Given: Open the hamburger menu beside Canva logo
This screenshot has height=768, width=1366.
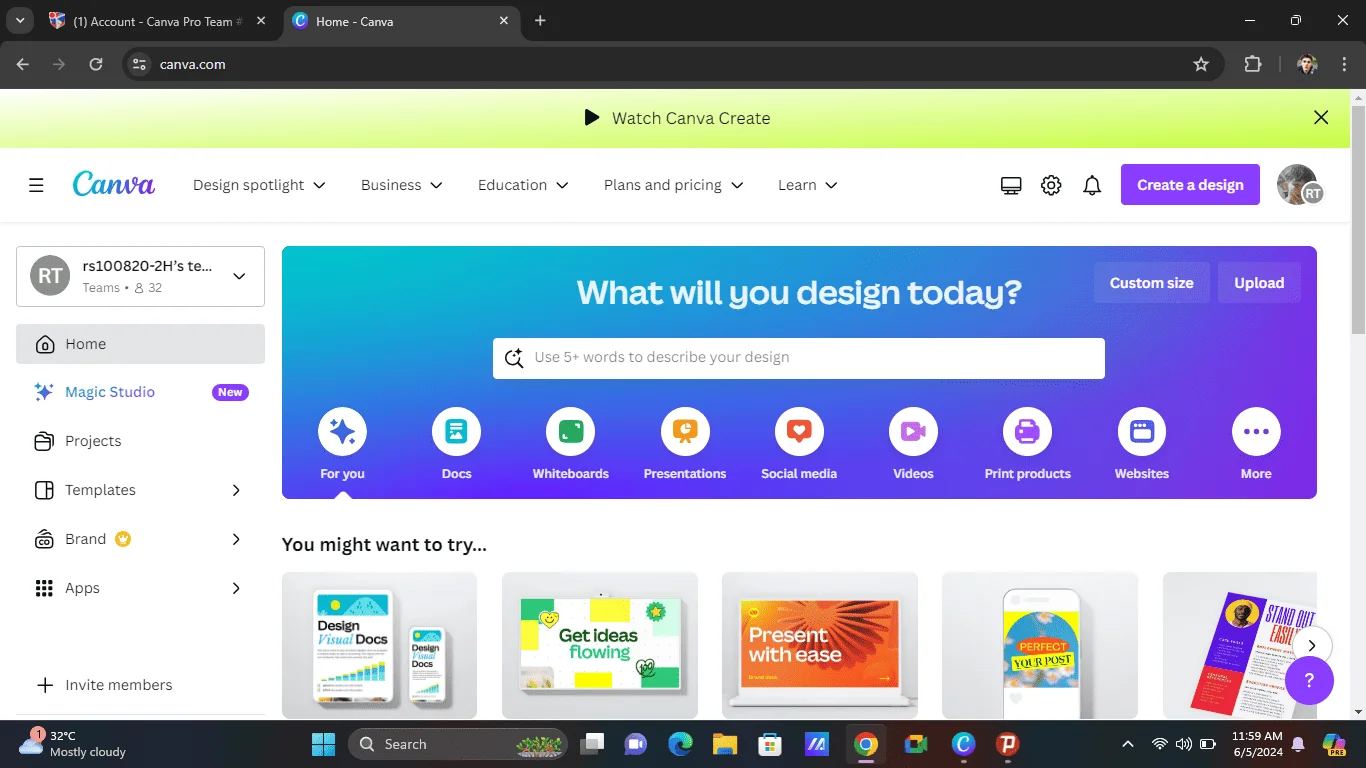Looking at the screenshot, I should [36, 185].
